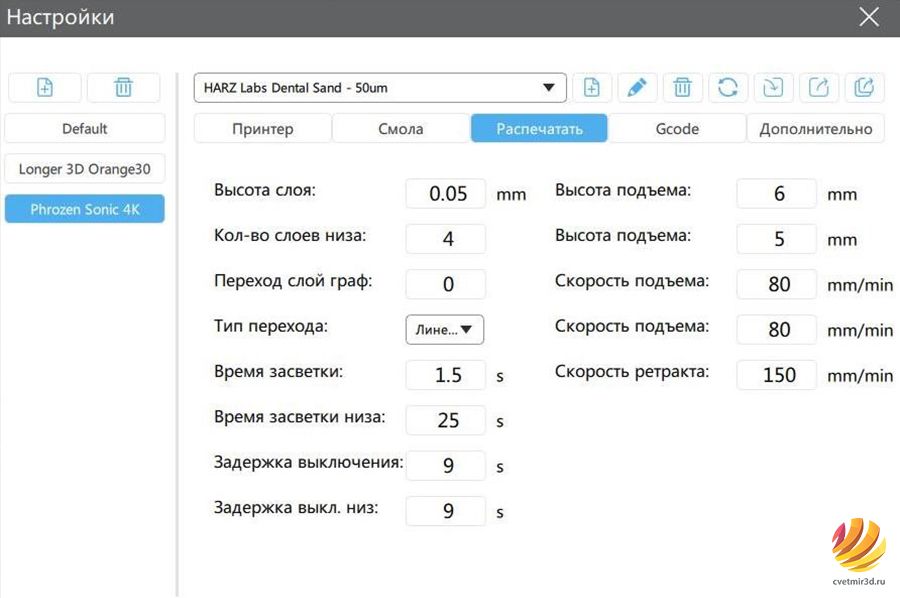Delete the HARZ Labs resin profile
Viewport: 900px width, 598px height.
tap(682, 88)
